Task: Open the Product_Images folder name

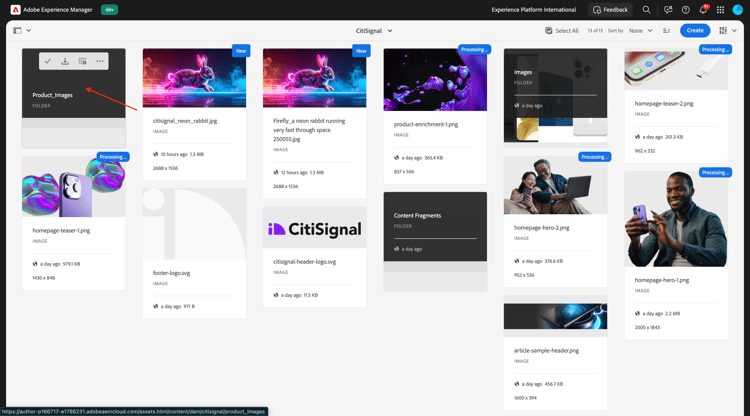Action: 53,95
